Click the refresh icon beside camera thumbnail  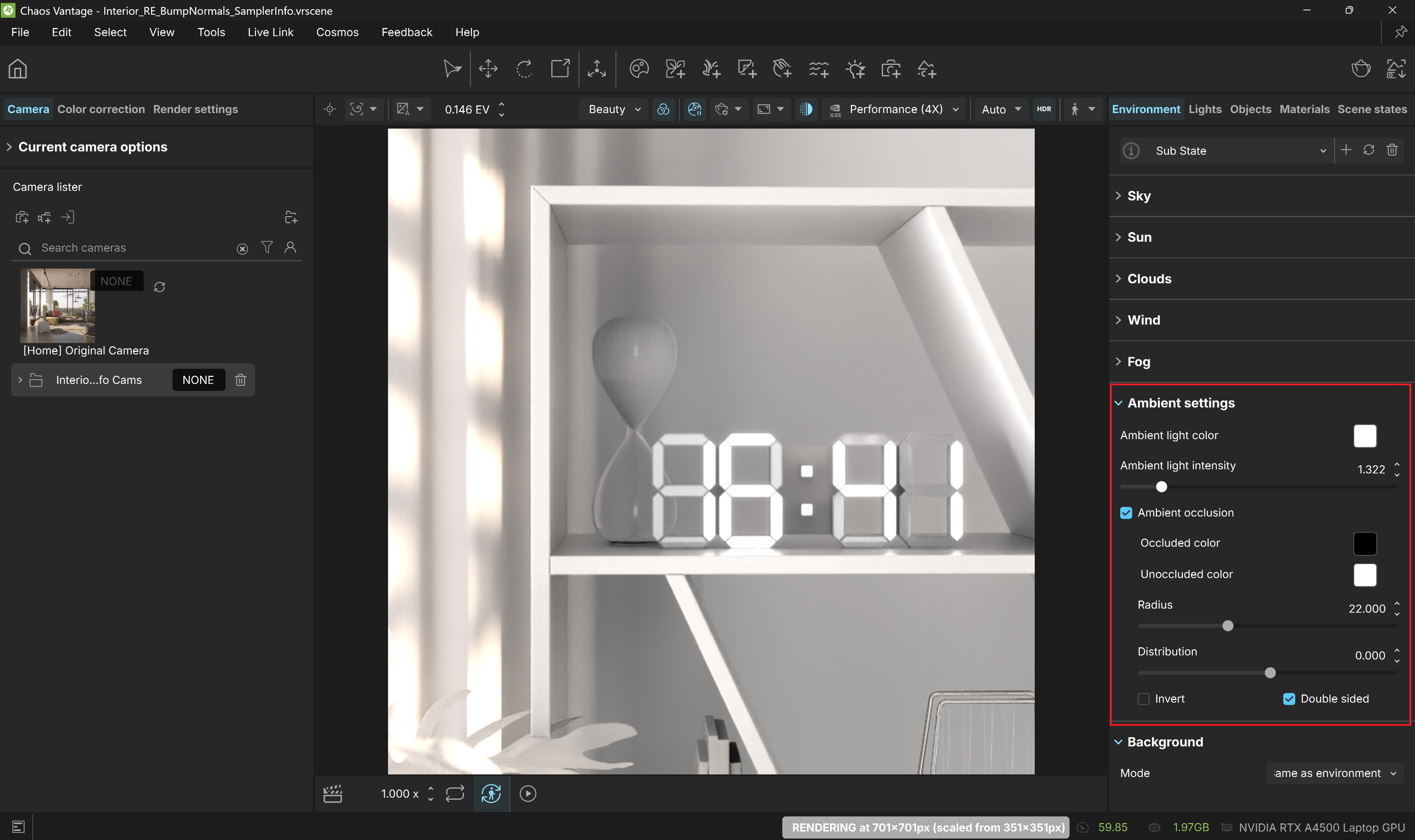(160, 287)
